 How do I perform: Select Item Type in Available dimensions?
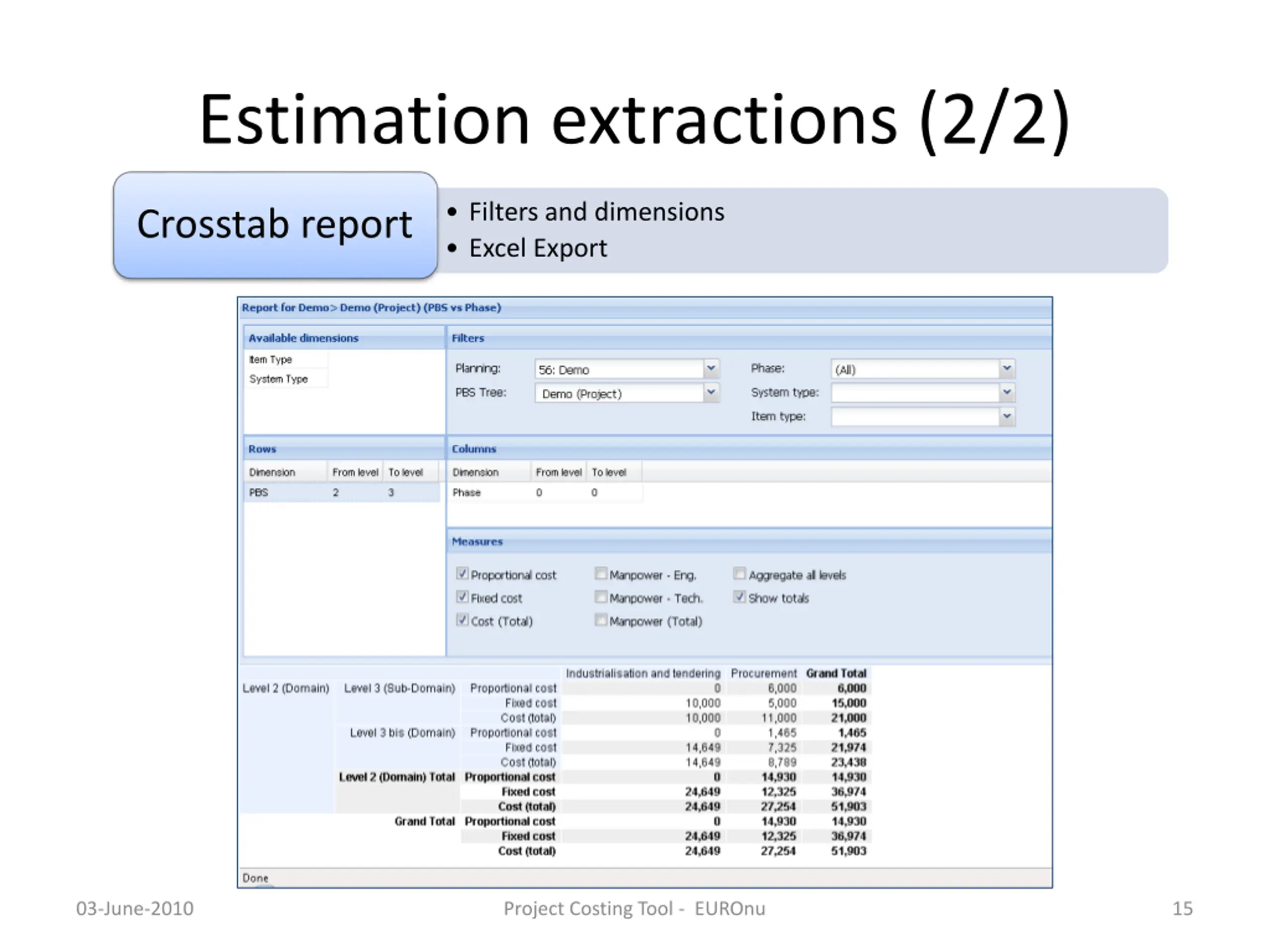[x=270, y=360]
